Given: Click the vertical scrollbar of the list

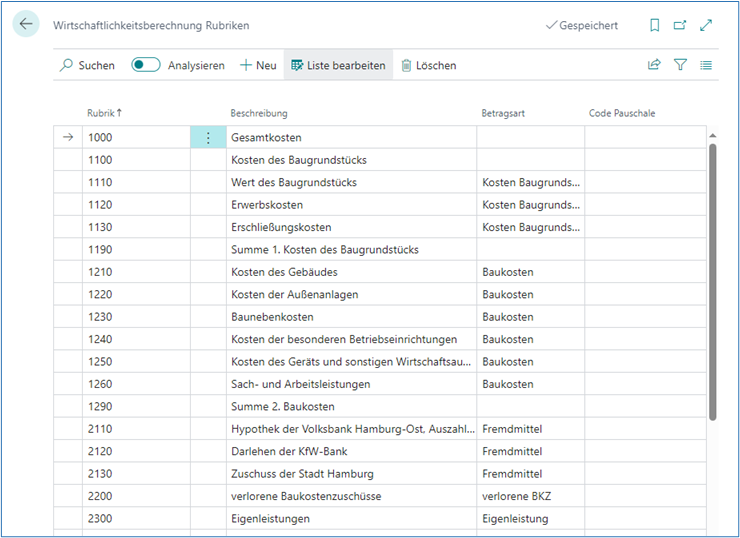Looking at the screenshot, I should (712, 280).
